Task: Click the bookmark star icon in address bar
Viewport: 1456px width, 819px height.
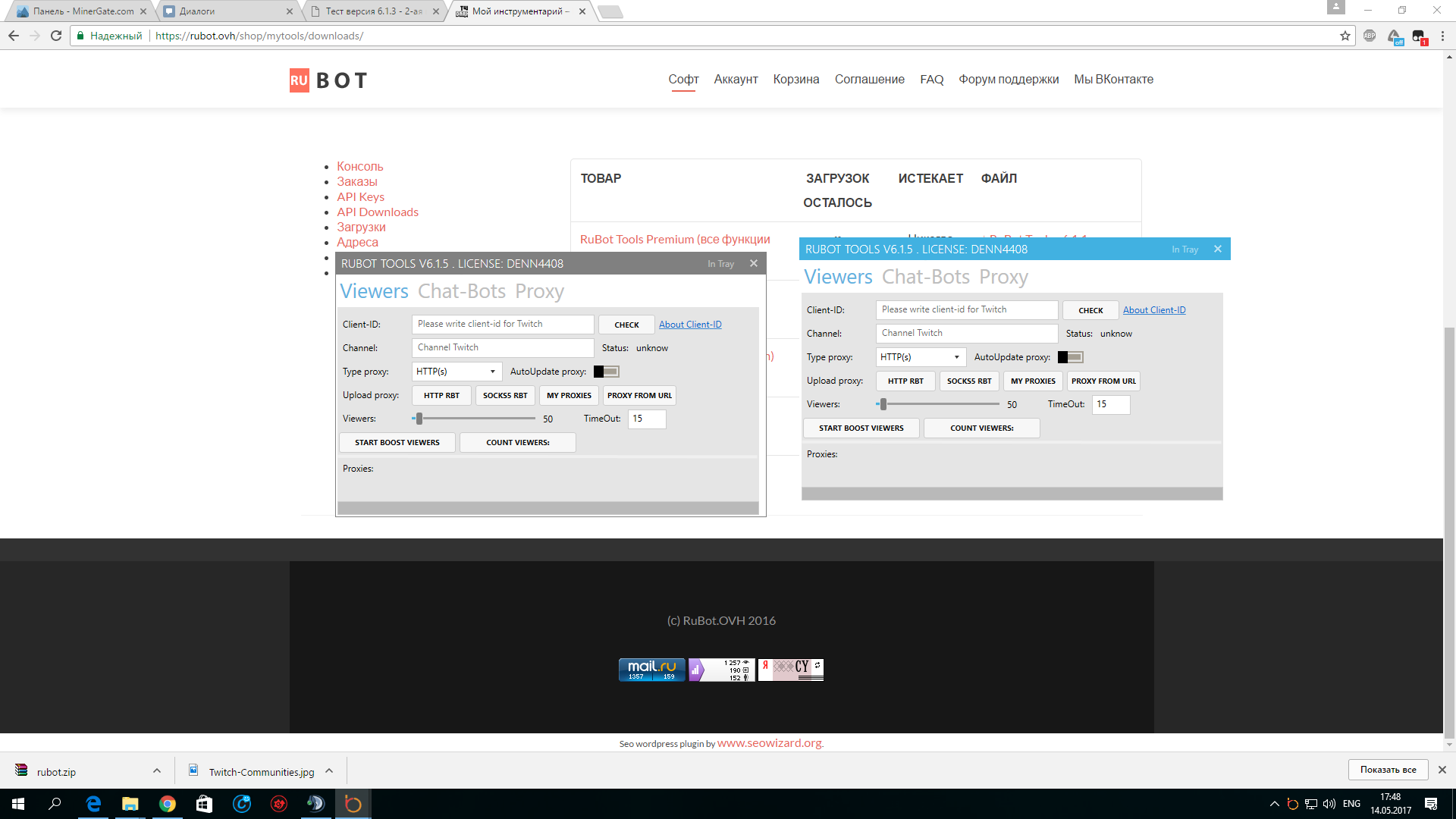Action: (x=1345, y=36)
